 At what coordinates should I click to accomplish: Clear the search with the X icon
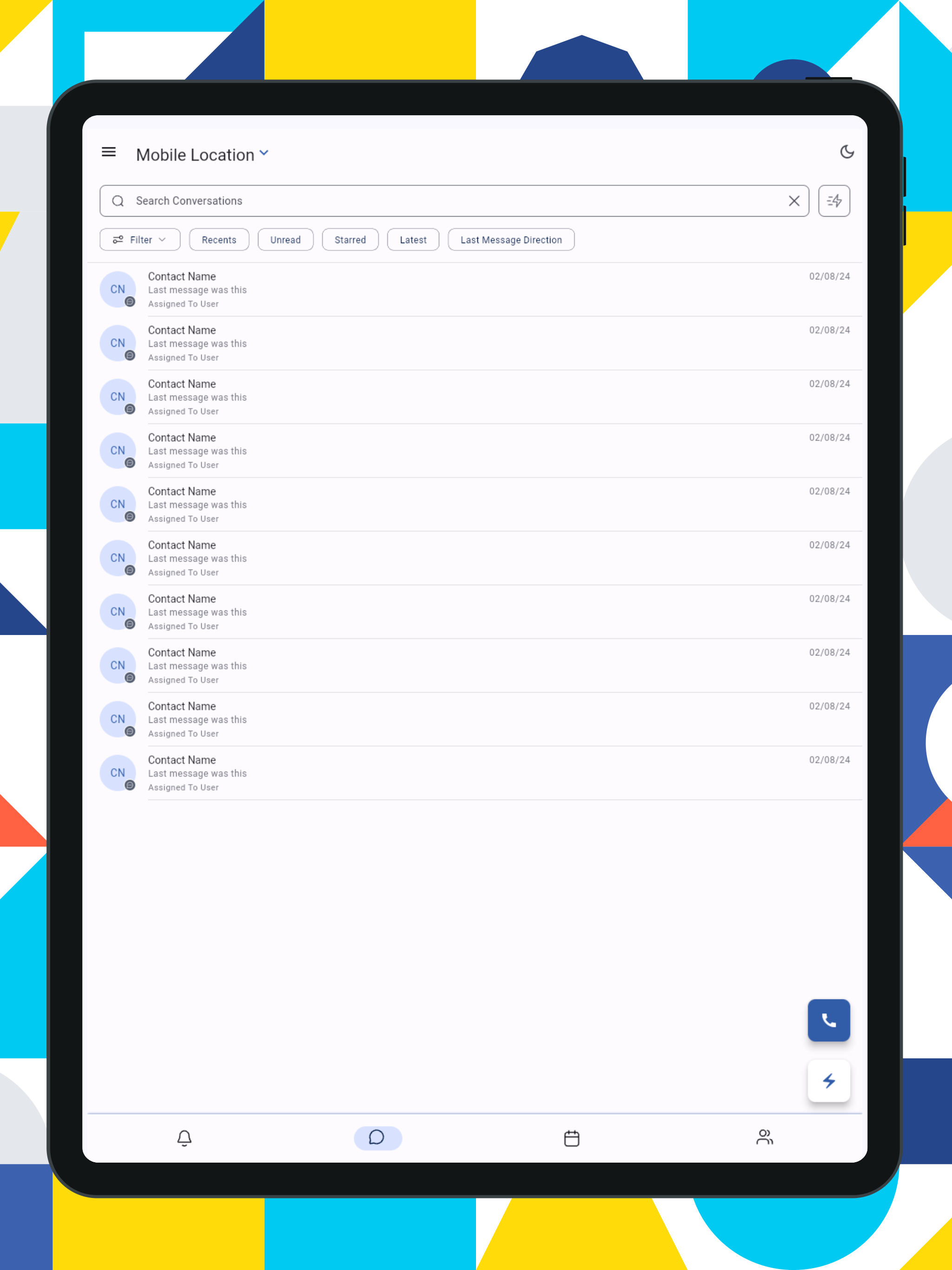(794, 201)
